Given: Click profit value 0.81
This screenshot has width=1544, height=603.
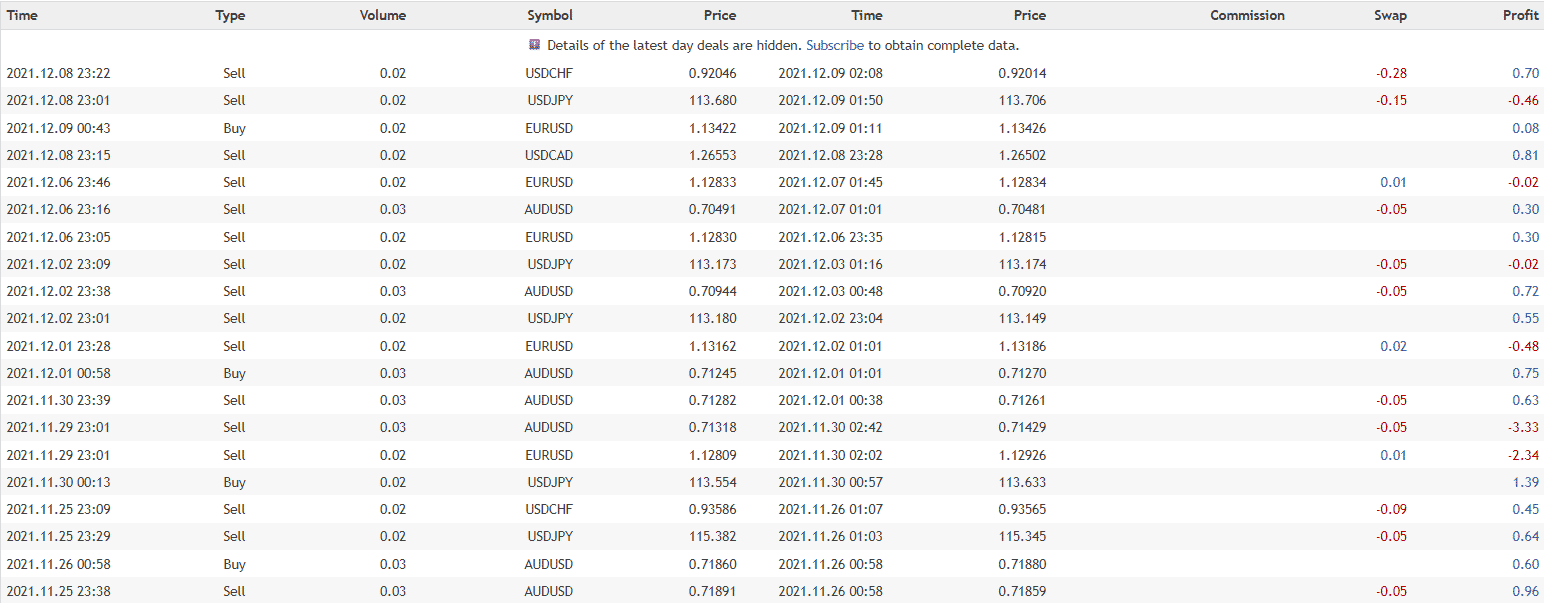Looking at the screenshot, I should (1526, 155).
